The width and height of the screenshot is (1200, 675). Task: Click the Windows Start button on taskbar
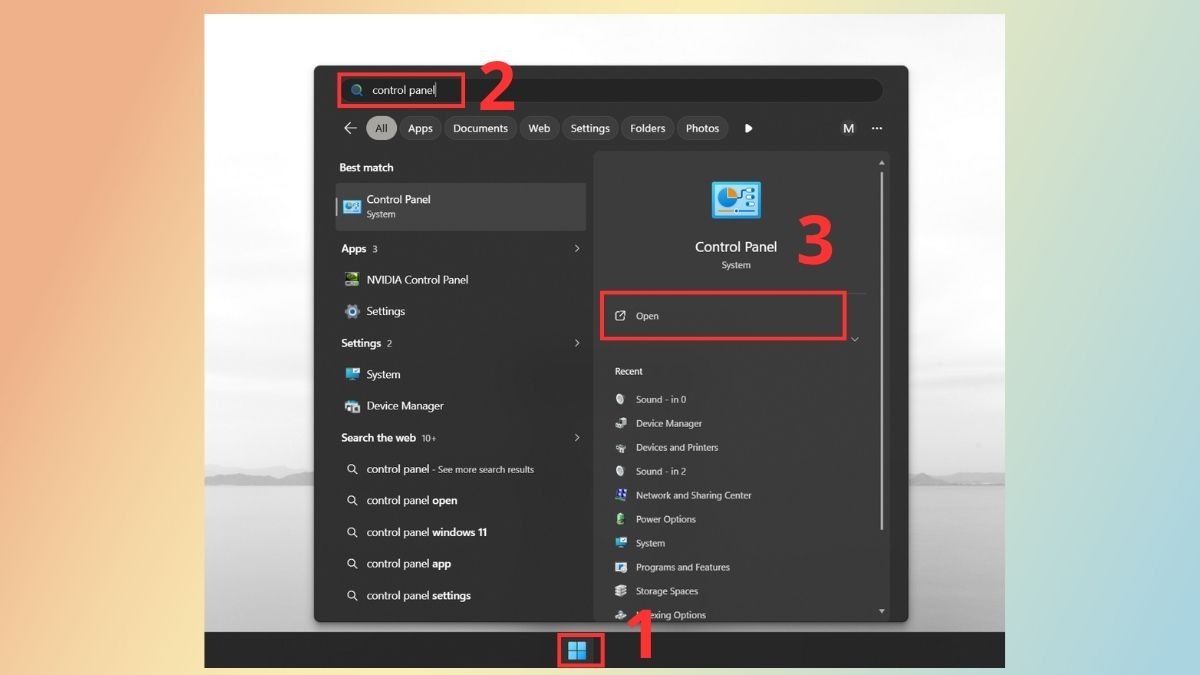click(x=577, y=651)
